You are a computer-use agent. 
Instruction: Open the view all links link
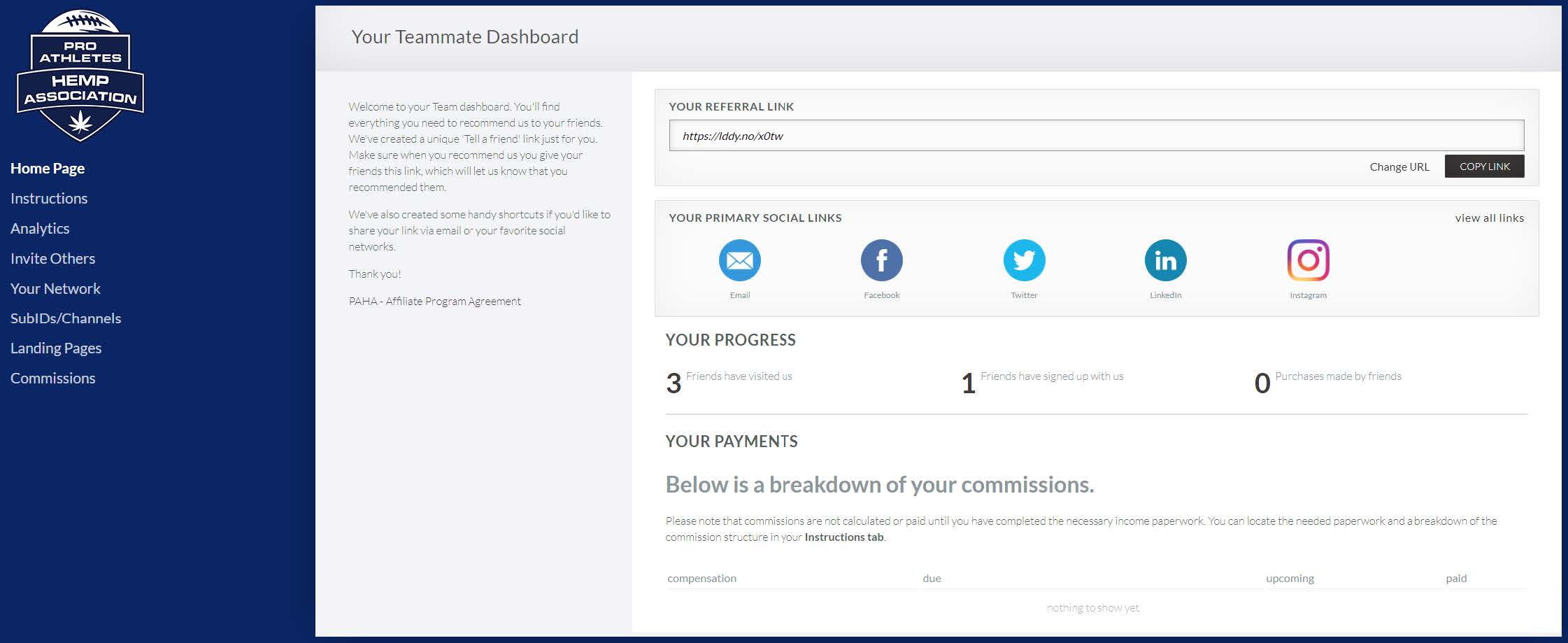point(1489,218)
